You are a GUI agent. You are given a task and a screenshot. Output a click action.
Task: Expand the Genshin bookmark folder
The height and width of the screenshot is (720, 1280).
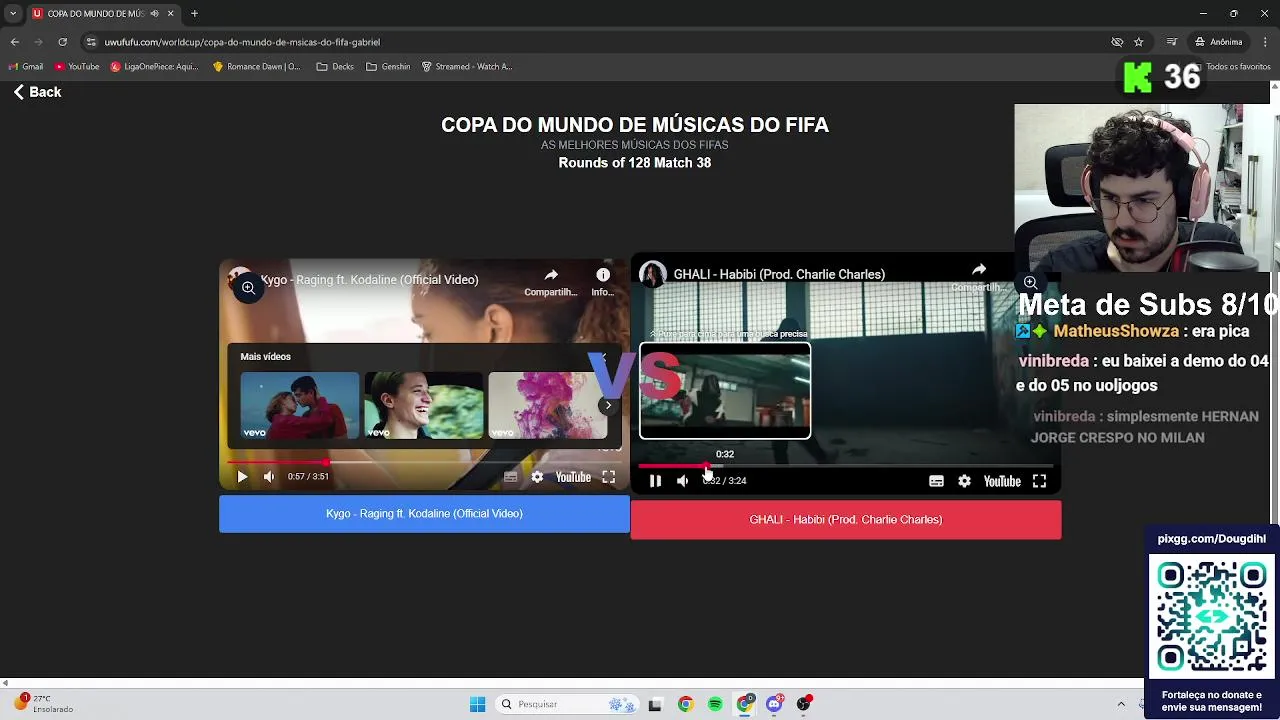(388, 67)
